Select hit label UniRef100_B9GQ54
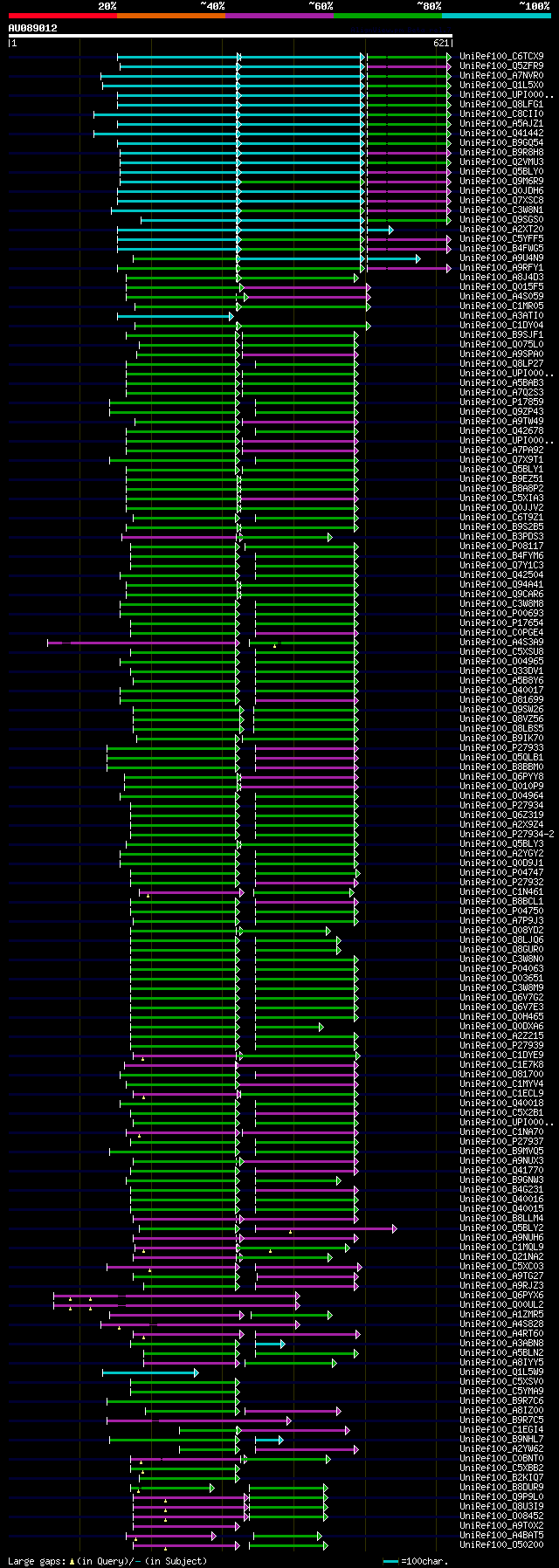 tap(501, 143)
